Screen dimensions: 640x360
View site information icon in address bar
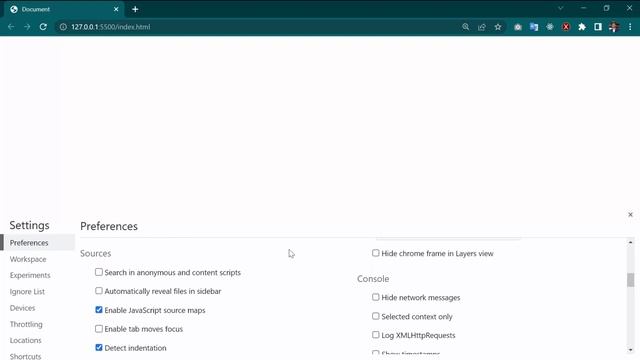[x=63, y=27]
